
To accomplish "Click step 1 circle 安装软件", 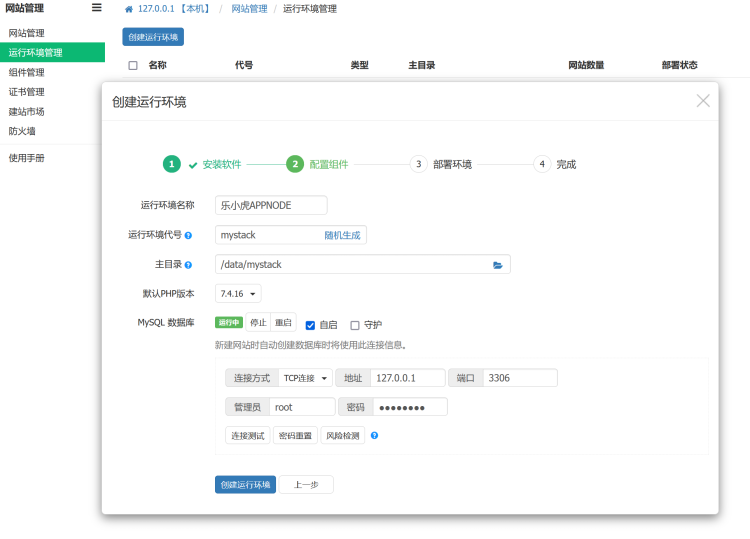I will (x=172, y=164).
